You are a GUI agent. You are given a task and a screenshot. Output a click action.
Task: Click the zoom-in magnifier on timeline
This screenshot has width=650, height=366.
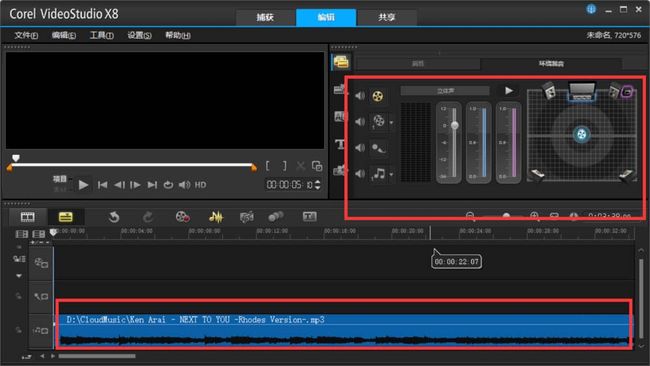click(534, 216)
